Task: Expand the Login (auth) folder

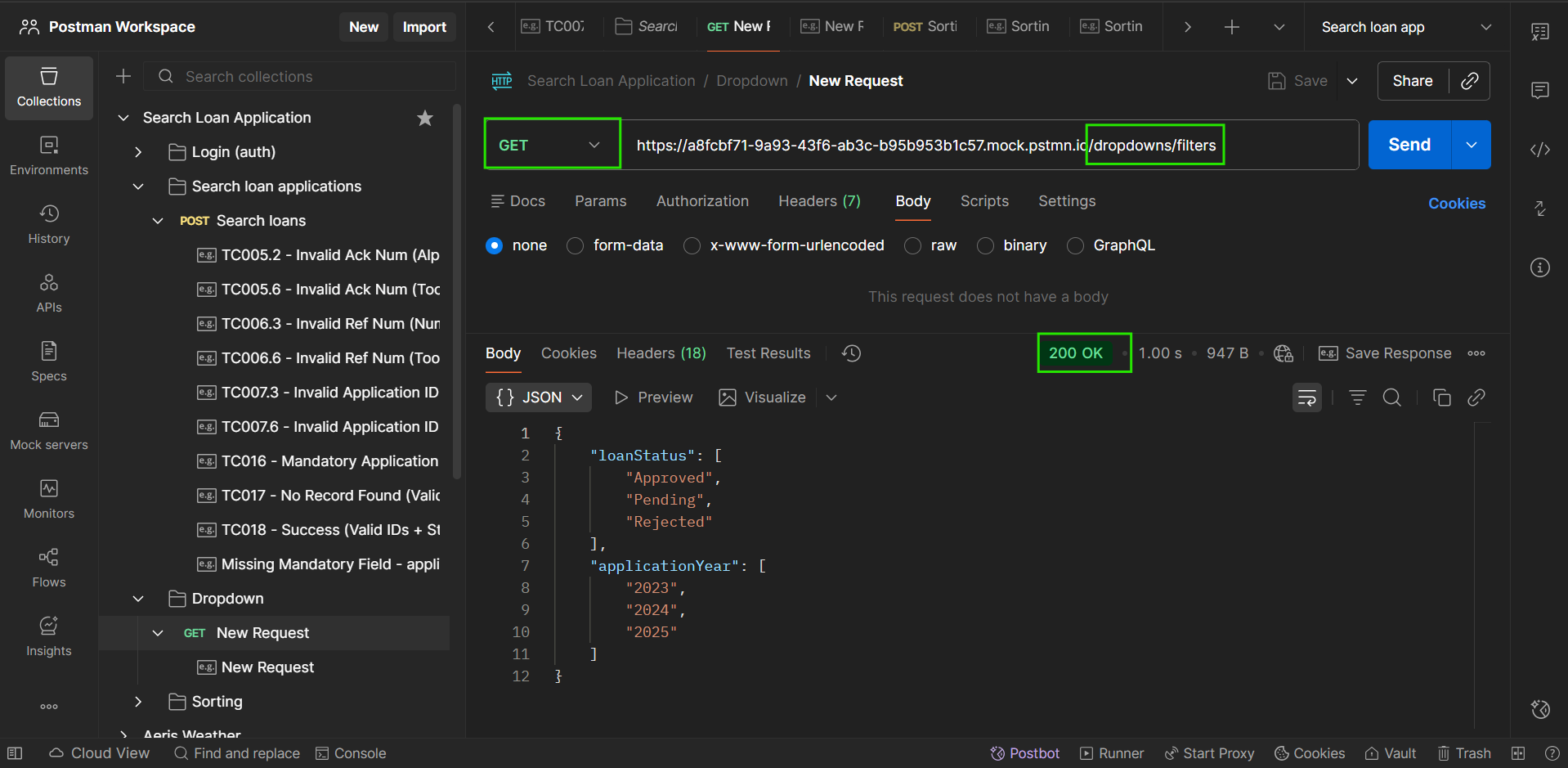Action: pos(138,152)
